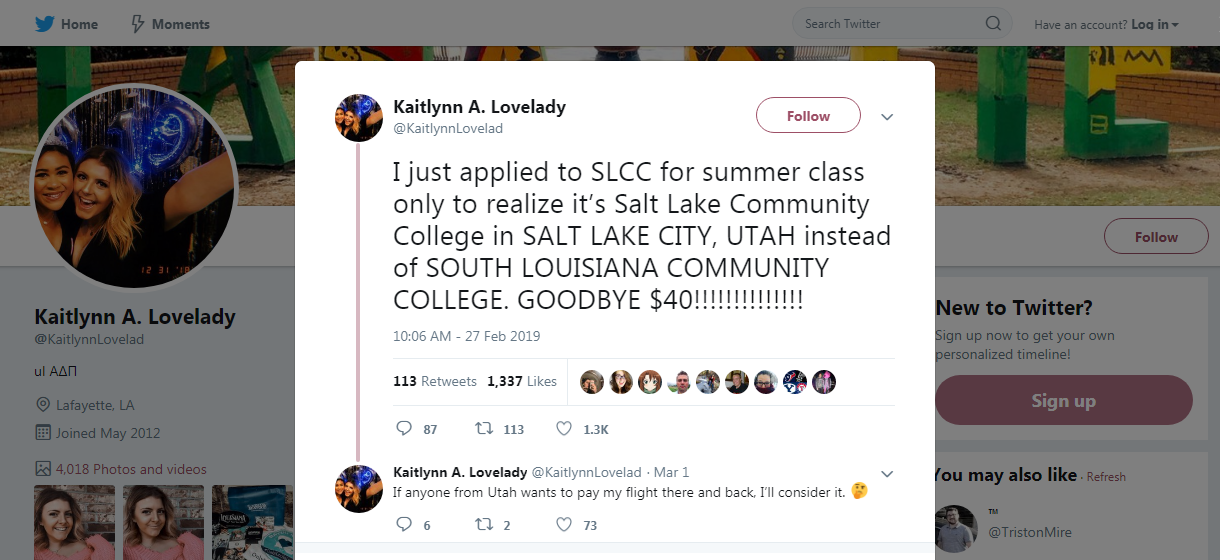Open Moments from the top navigation
1220x560 pixels.
click(x=170, y=24)
